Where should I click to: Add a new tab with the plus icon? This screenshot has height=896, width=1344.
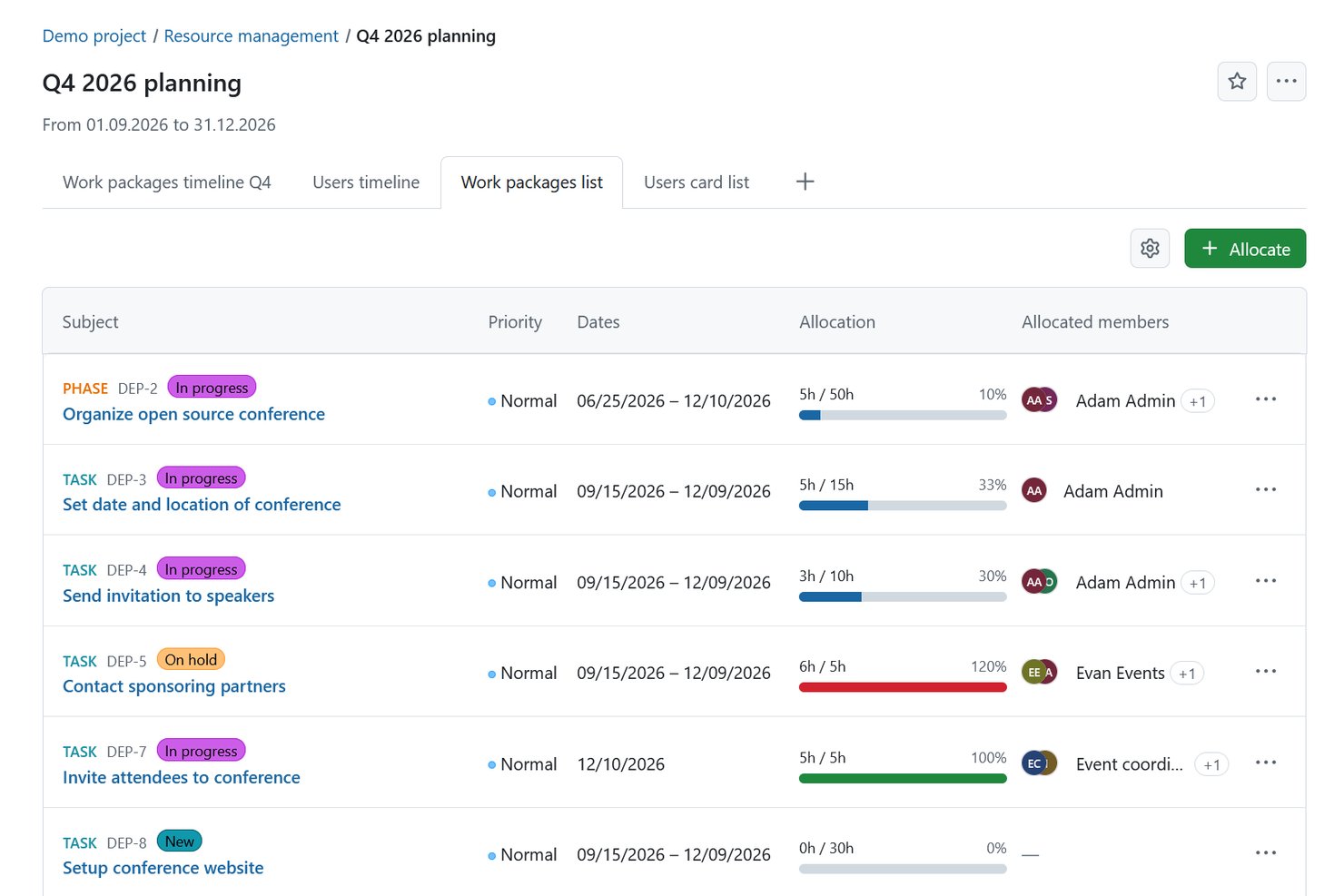[x=805, y=182]
